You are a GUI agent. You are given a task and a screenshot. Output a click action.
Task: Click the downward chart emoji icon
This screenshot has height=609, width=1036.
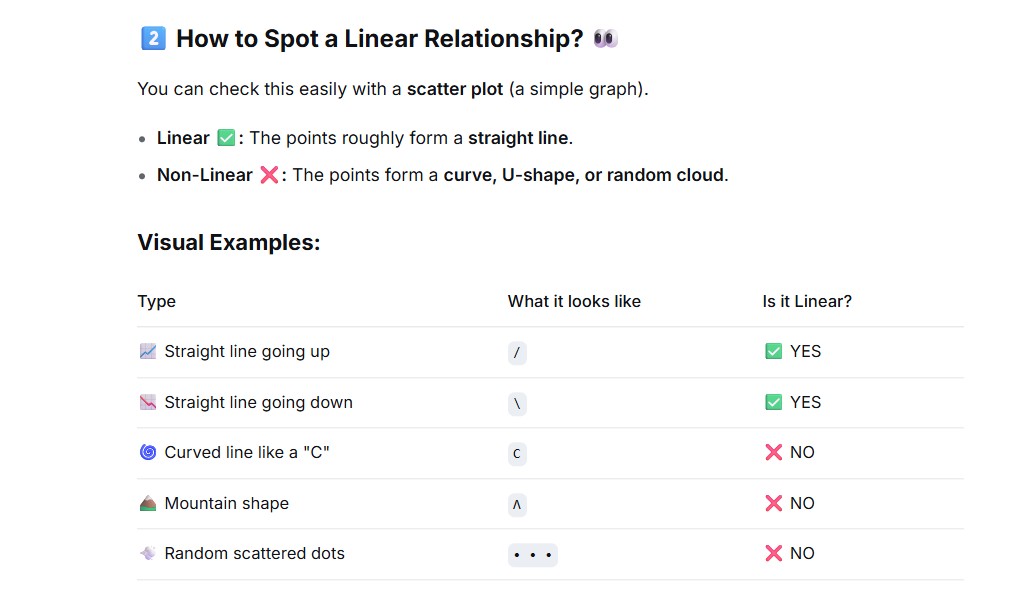148,402
